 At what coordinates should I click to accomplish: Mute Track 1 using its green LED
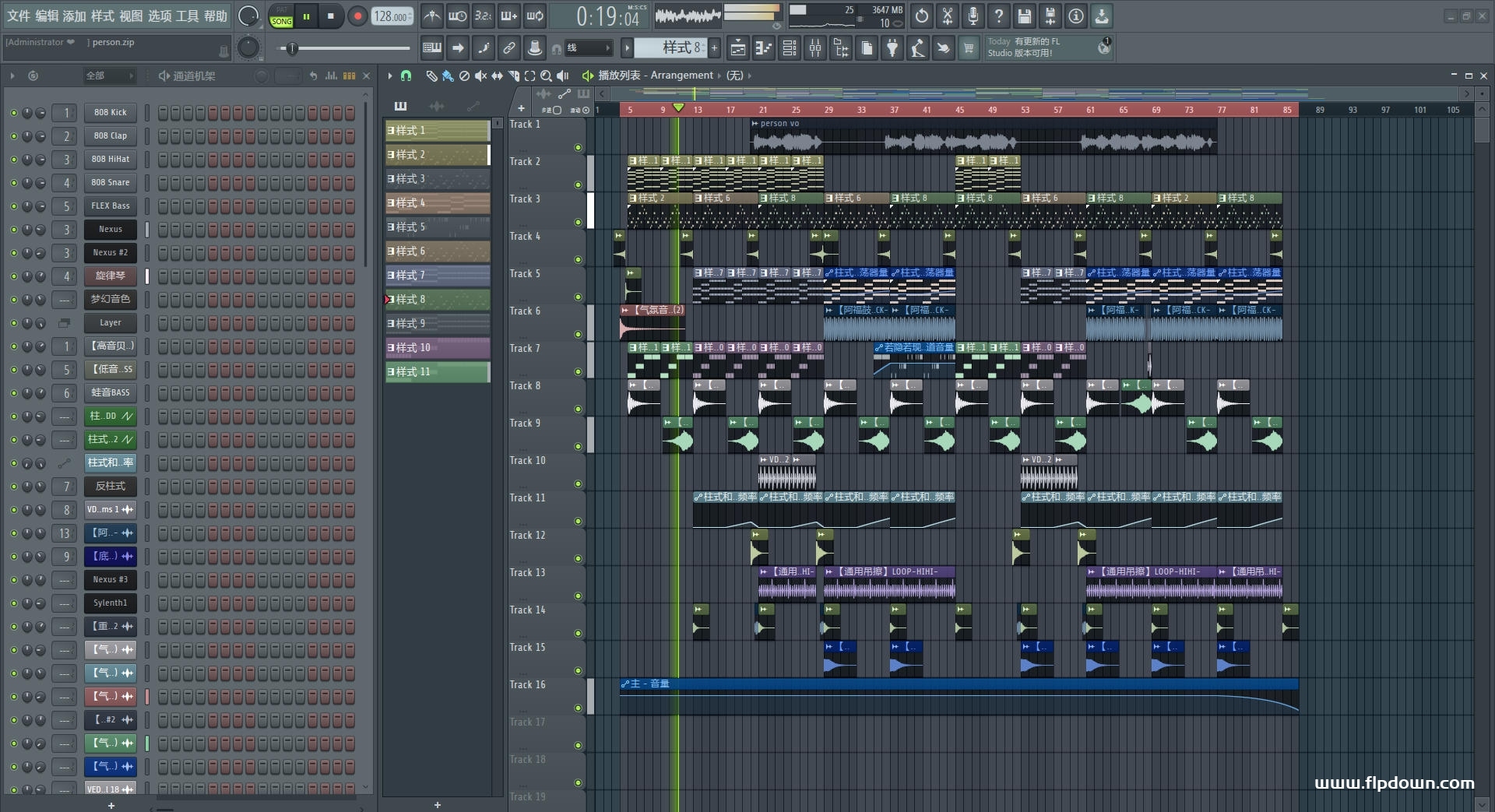coord(578,147)
